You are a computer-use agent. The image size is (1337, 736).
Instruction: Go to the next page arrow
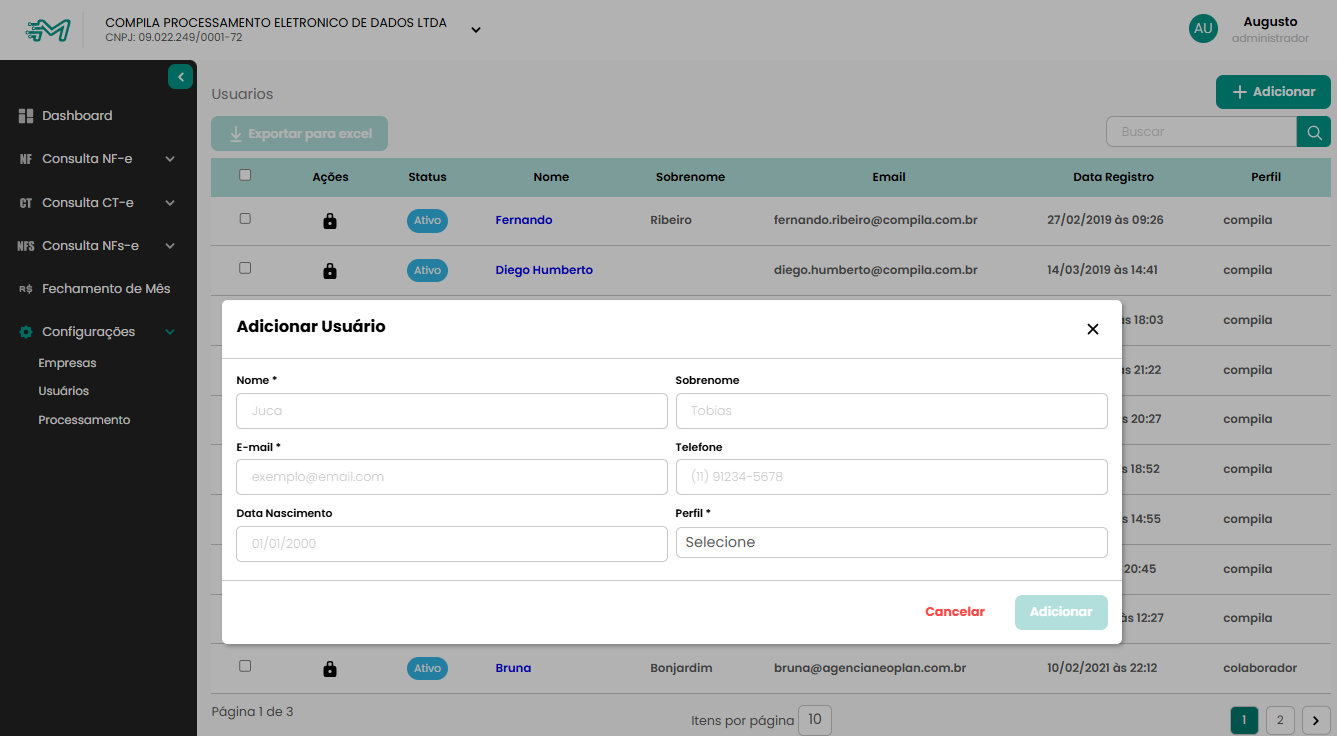(1317, 720)
